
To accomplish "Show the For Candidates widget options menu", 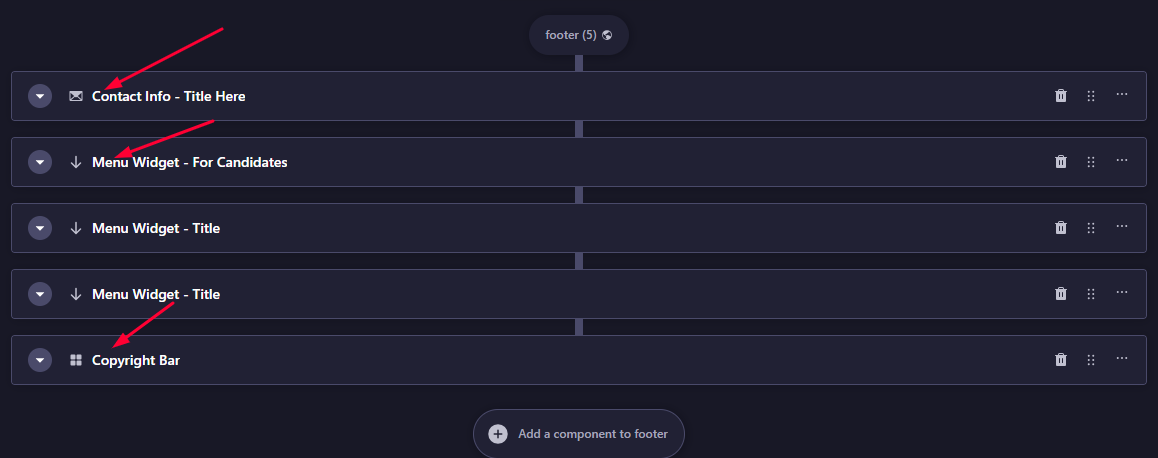I will [1122, 161].
